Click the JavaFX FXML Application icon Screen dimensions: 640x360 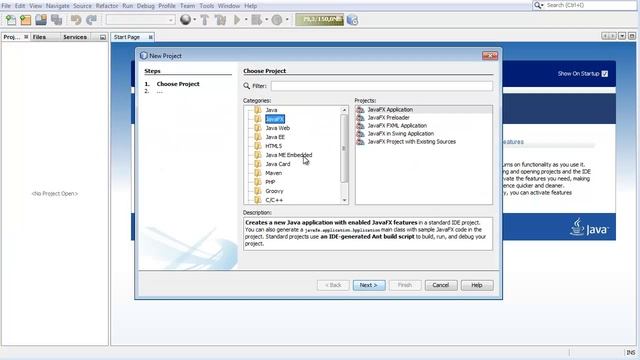tap(360, 125)
